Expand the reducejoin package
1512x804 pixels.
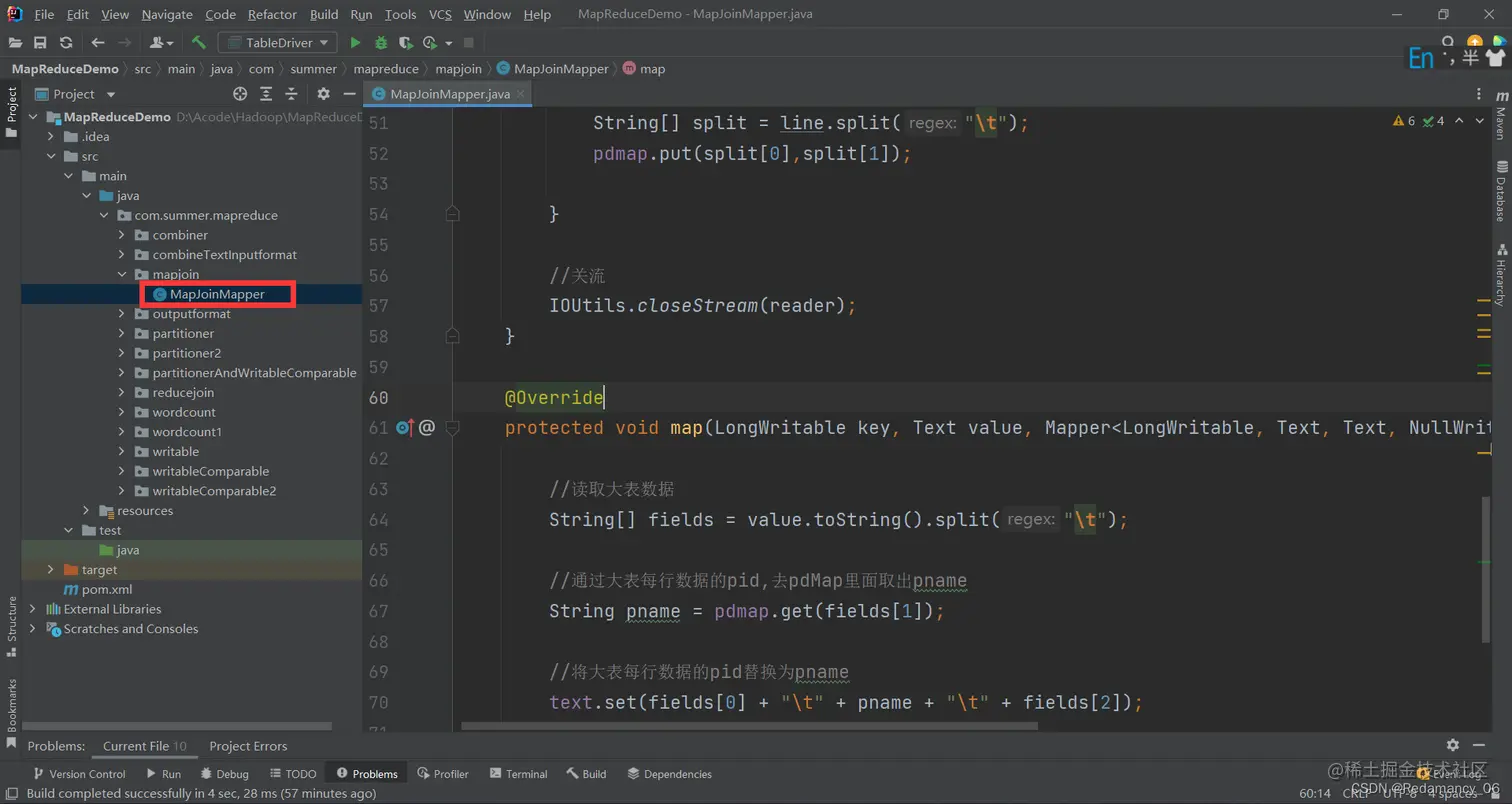[122, 392]
